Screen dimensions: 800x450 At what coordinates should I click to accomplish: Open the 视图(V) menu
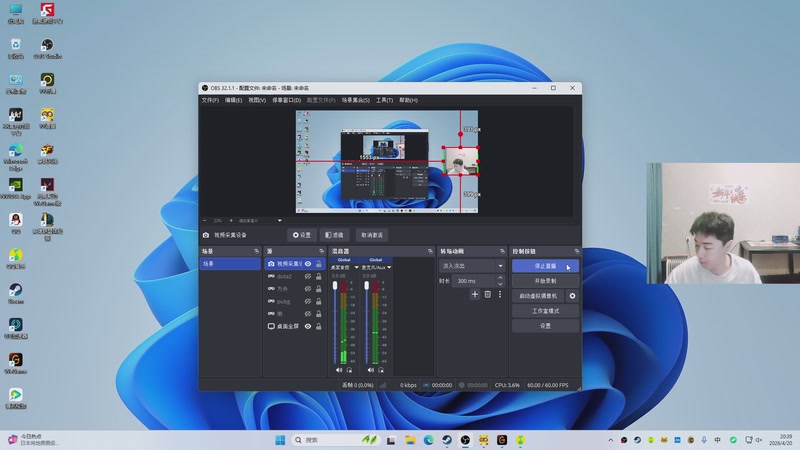257,100
